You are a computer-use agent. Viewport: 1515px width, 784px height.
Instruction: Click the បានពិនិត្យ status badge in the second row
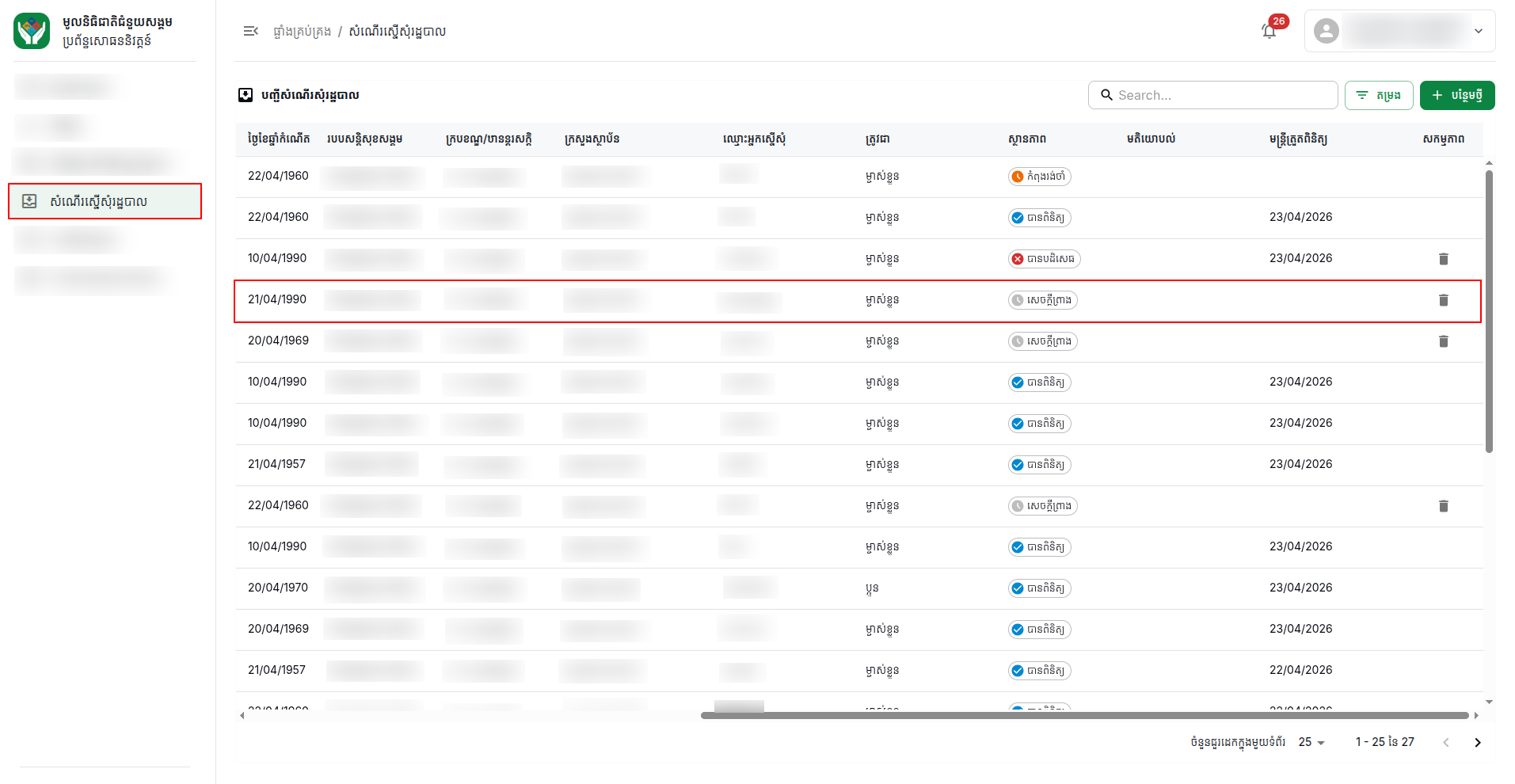[1039, 218]
